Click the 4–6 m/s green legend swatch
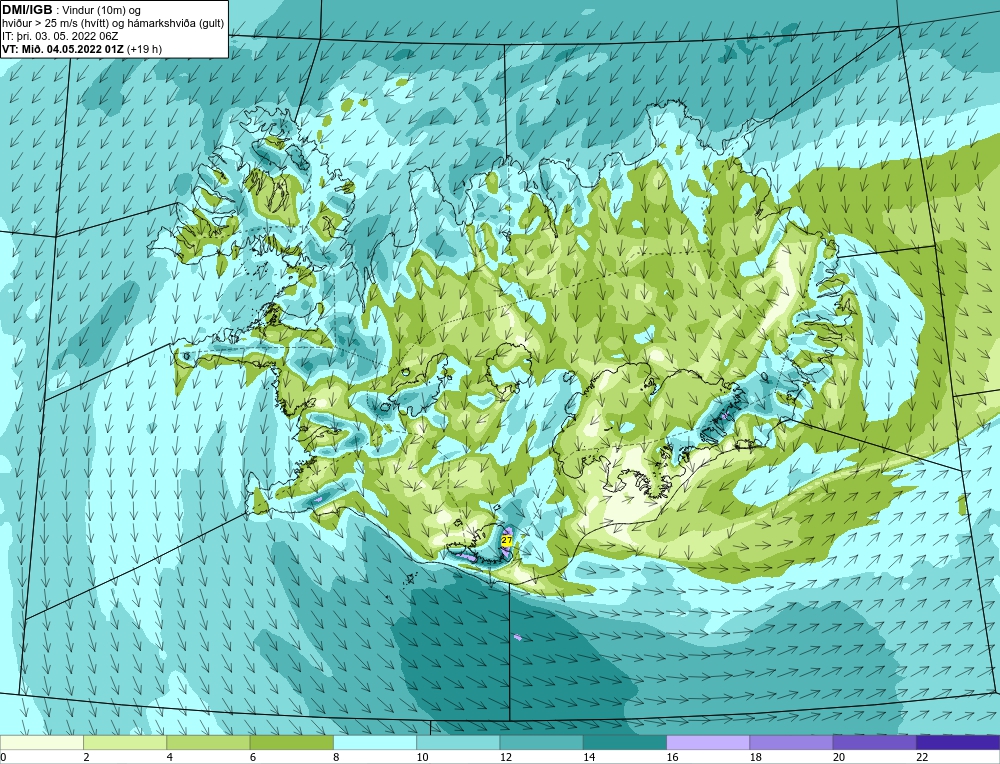Screen dimensions: 1000x764 [208, 742]
